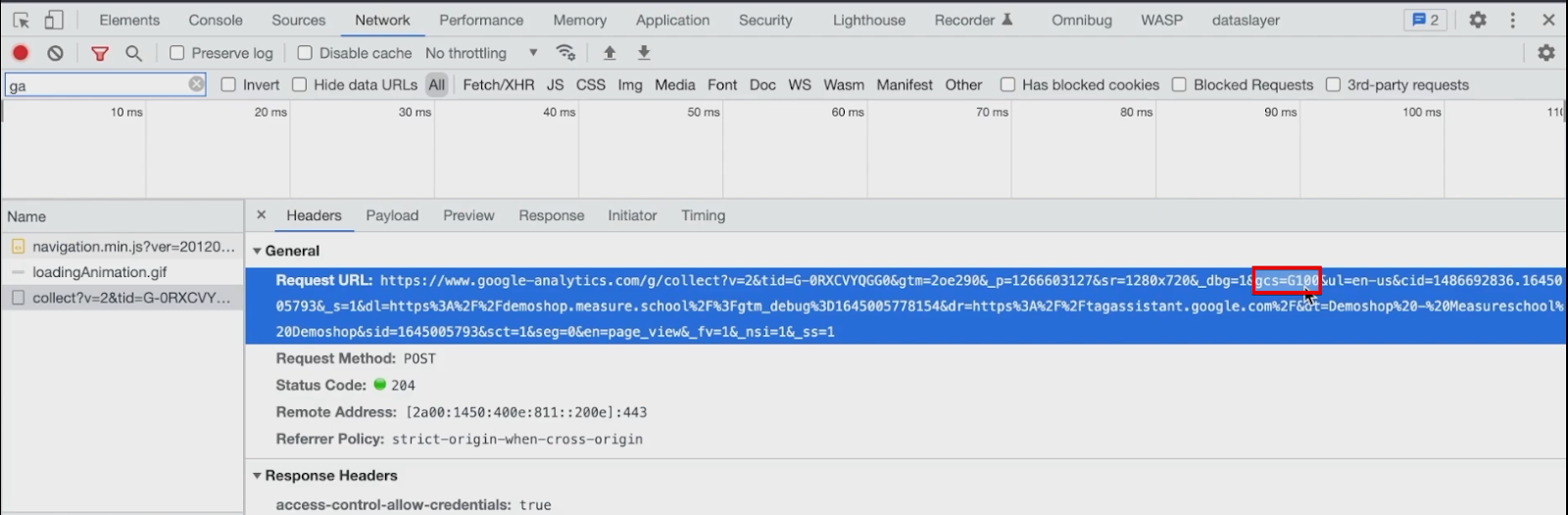Viewport: 1568px width, 515px height.
Task: Filter requests by Fetch/XHR type
Action: pos(499,84)
